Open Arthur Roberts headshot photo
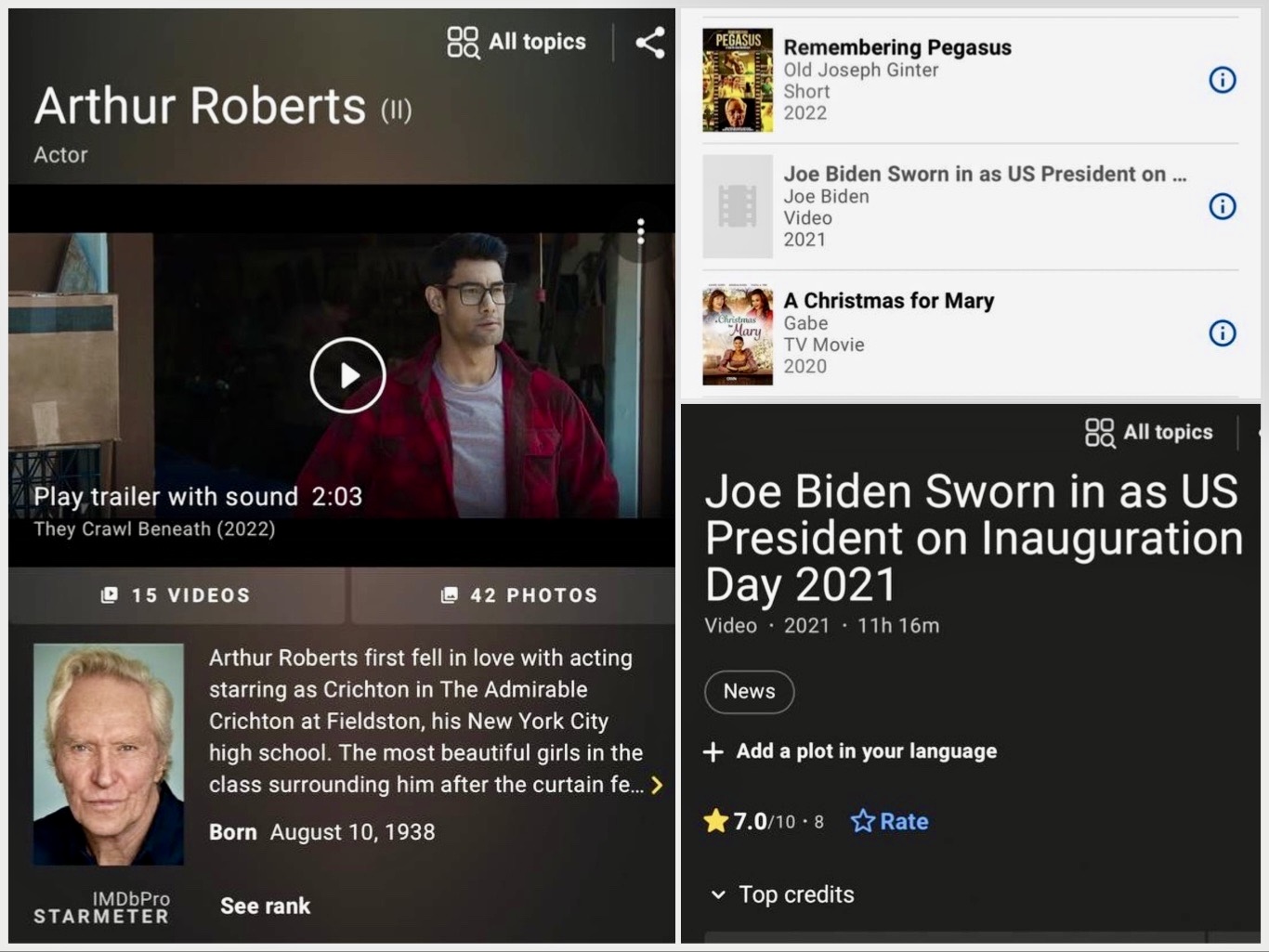This screenshot has width=1269, height=952. point(109,754)
